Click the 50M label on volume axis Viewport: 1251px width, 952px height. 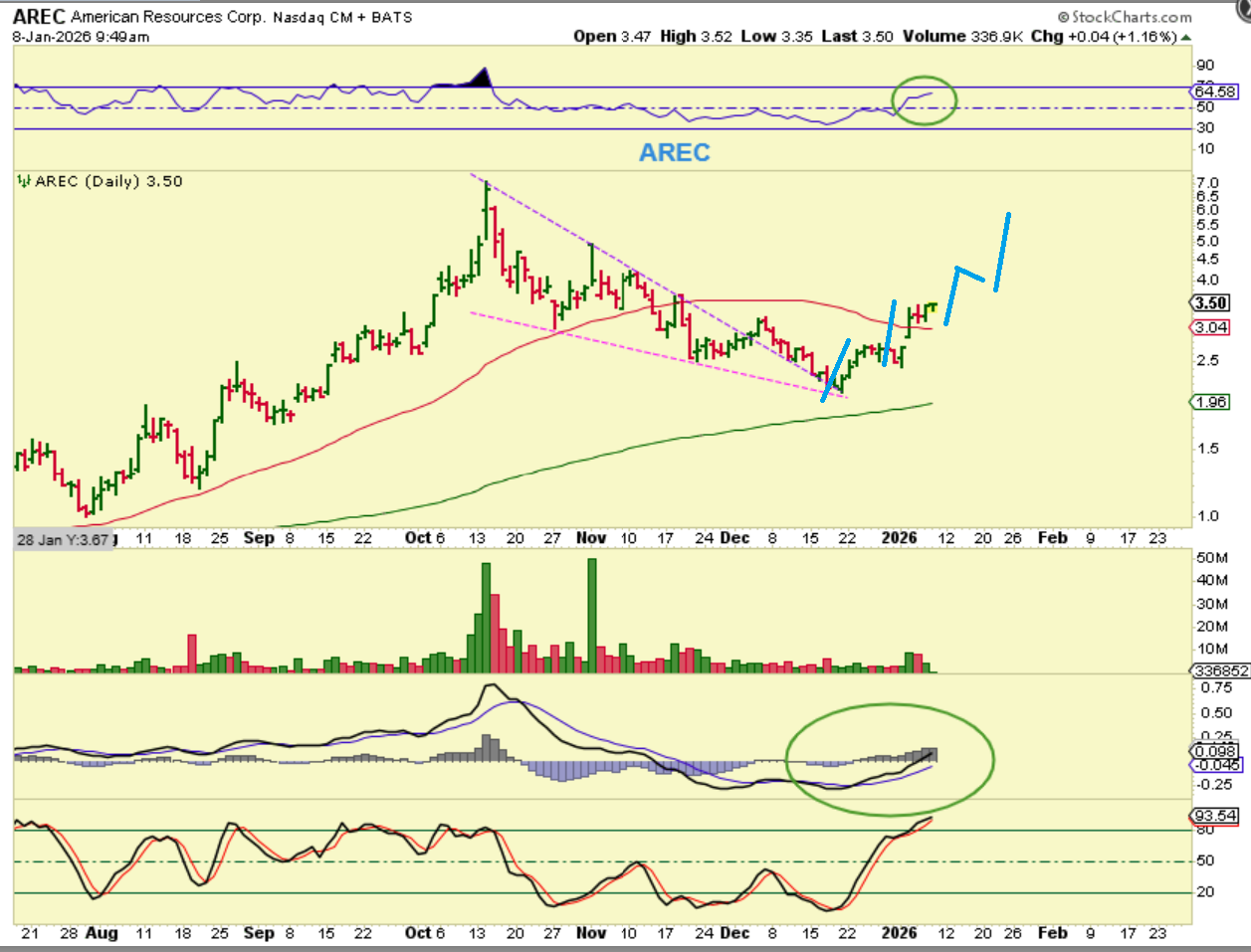click(x=1212, y=557)
